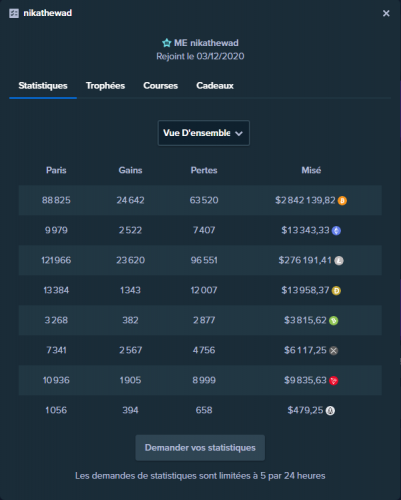Click the statistics request limit notice text
Image resolution: width=401 pixels, height=500 pixels.
pos(200,476)
